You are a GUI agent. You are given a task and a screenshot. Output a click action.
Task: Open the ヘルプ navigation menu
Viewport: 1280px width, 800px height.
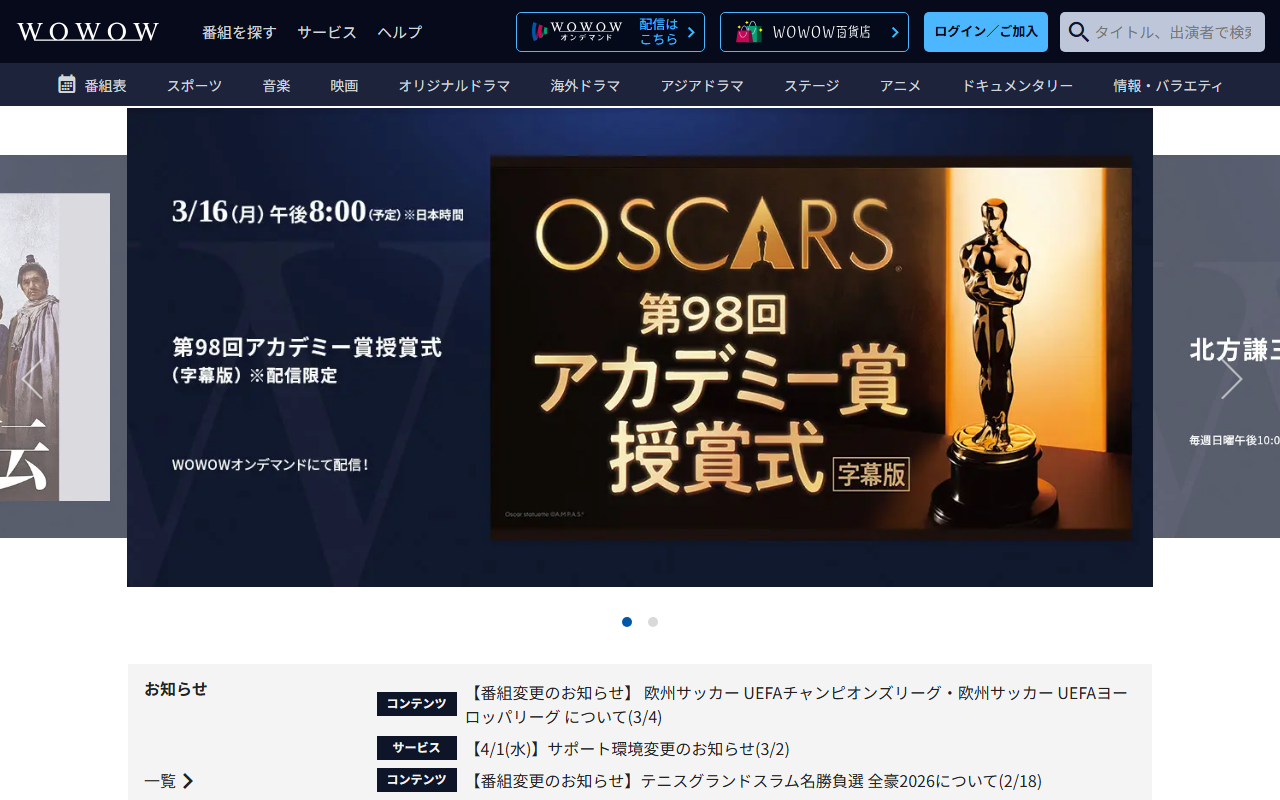pyautogui.click(x=398, y=31)
